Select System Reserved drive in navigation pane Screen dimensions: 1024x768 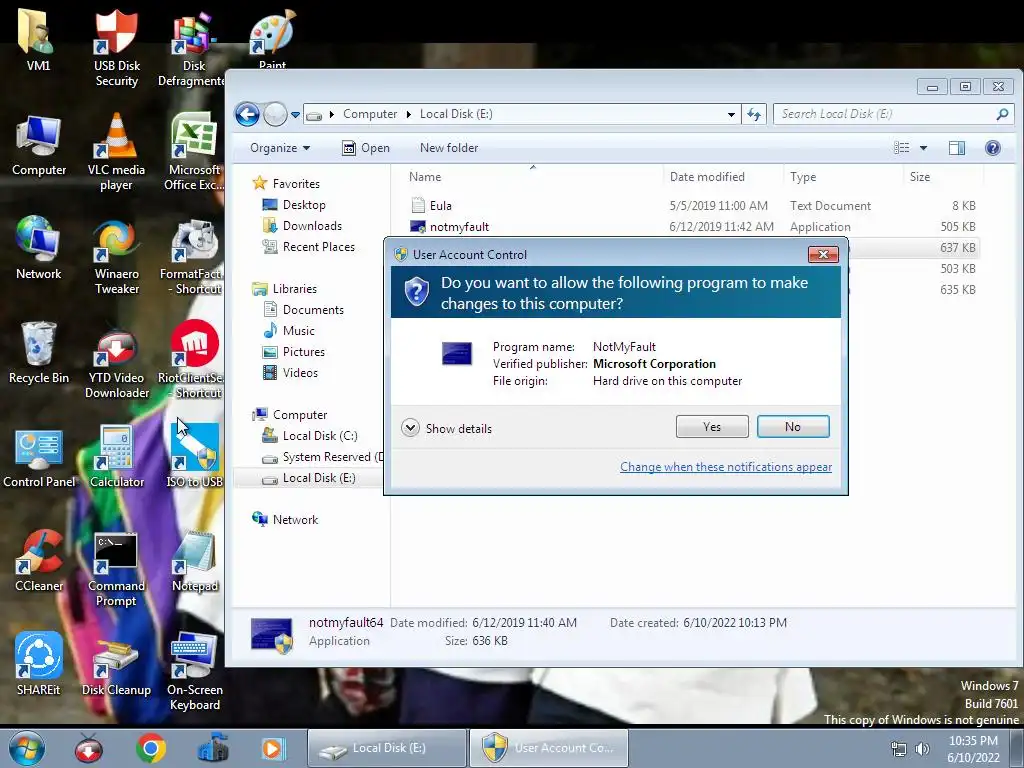(x=323, y=456)
